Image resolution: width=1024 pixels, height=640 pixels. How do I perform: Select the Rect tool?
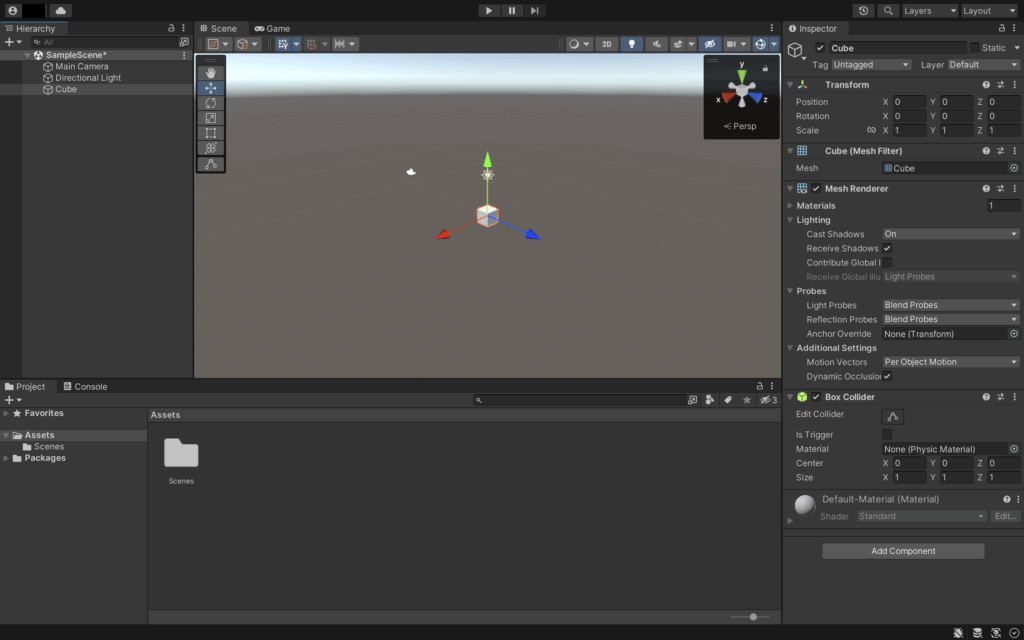tap(211, 133)
